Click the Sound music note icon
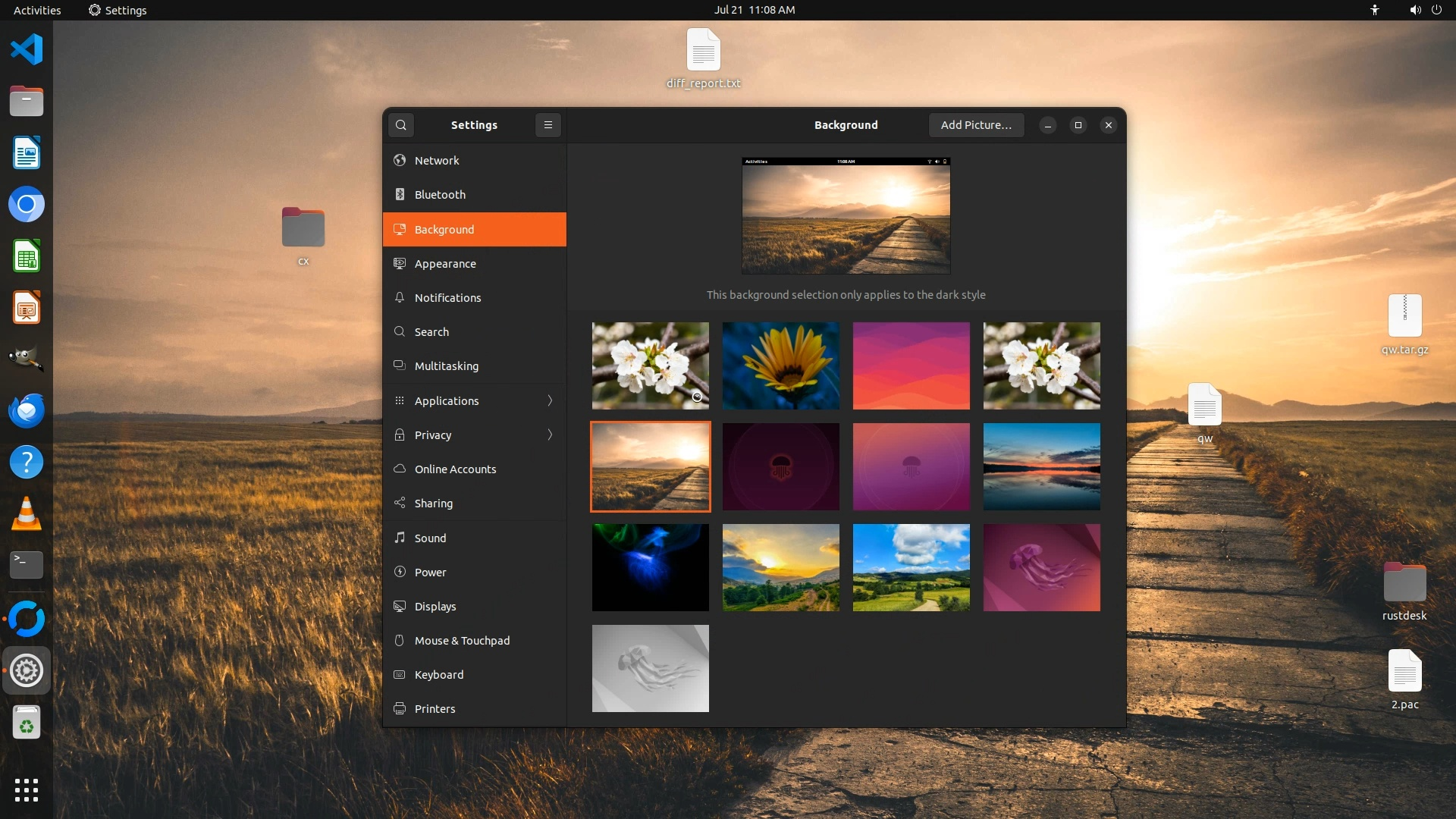The height and width of the screenshot is (819, 1456). click(400, 538)
